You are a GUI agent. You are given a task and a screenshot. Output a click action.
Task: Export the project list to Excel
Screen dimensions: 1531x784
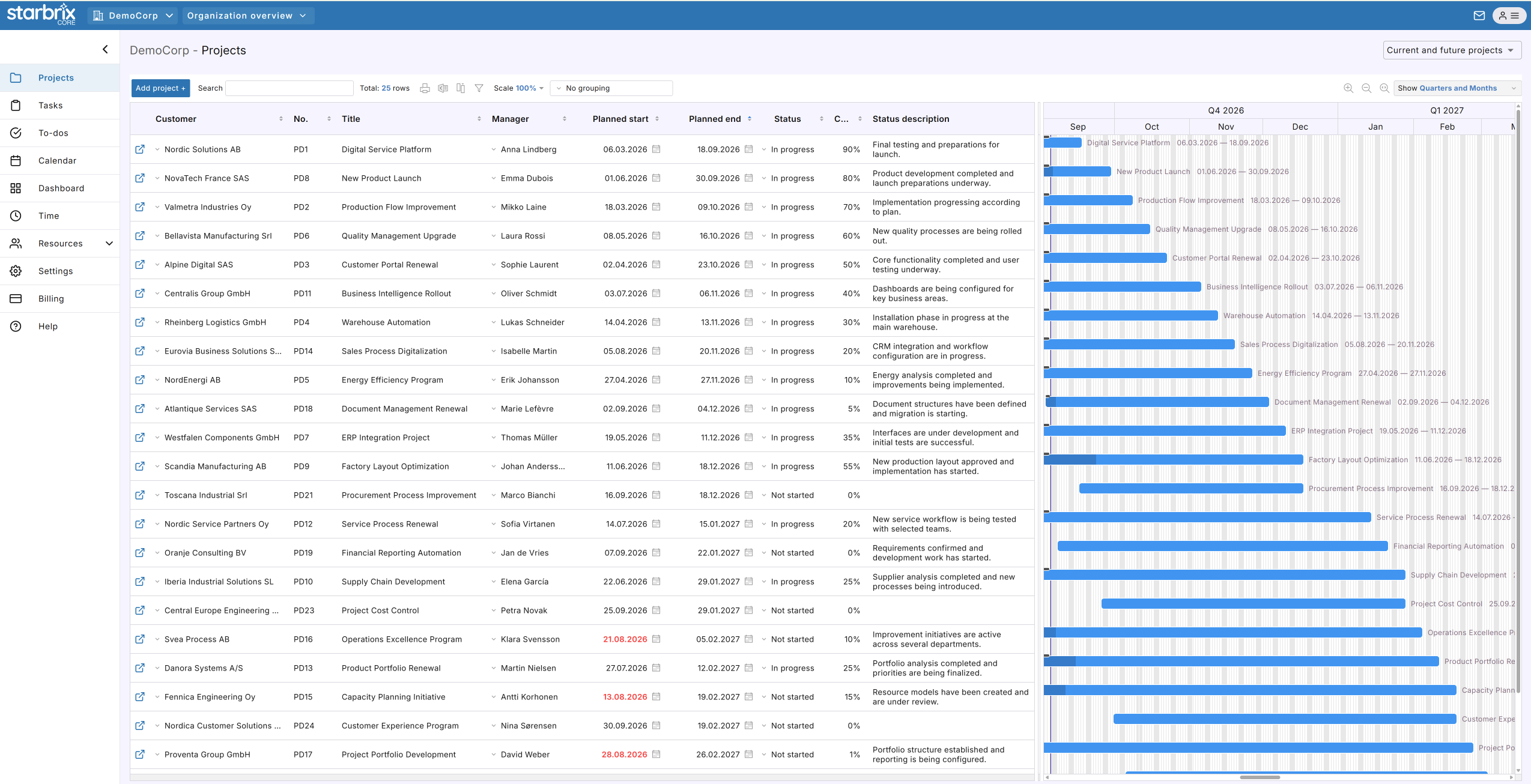(443, 88)
